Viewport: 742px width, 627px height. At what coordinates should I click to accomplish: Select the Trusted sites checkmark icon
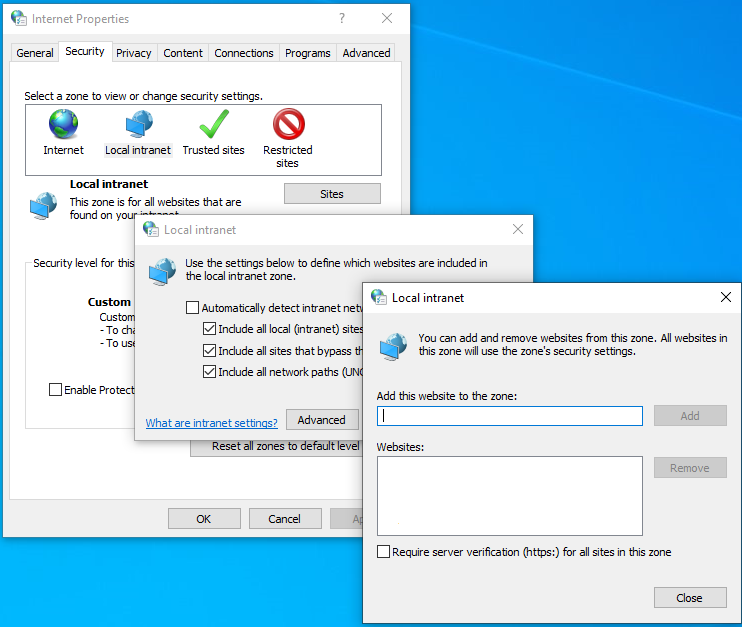[x=214, y=124]
